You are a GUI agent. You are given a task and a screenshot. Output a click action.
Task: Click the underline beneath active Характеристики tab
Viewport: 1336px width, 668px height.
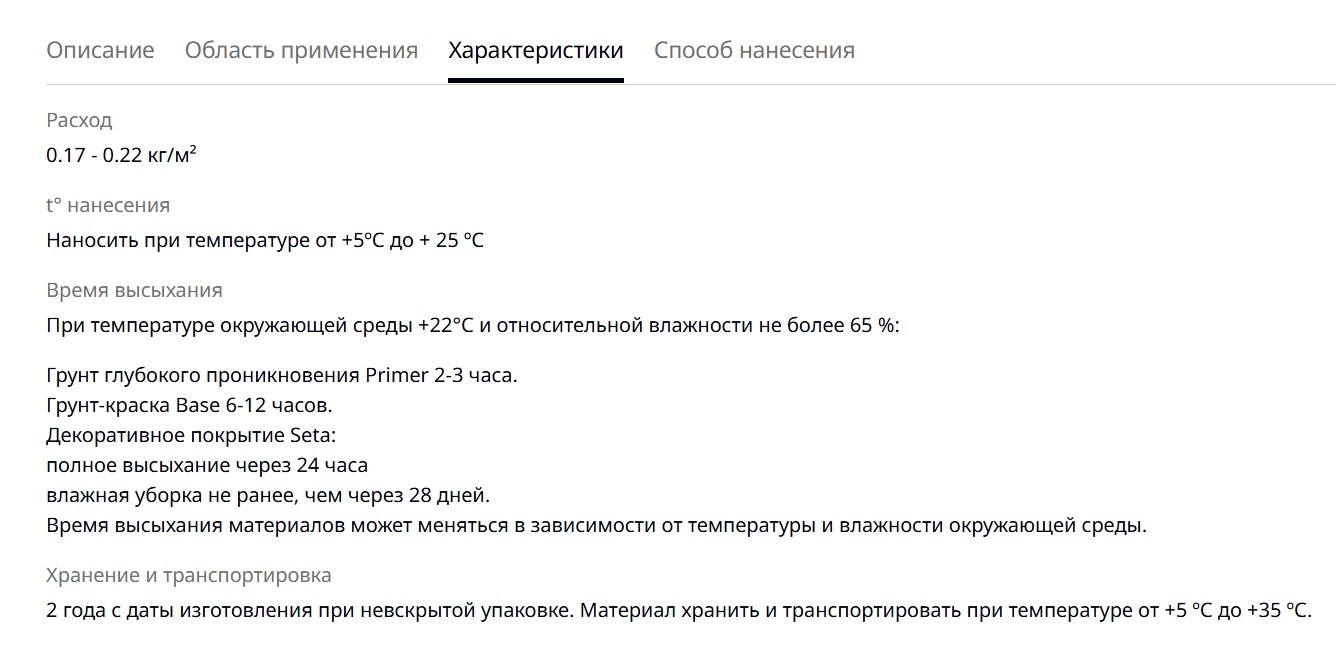(x=536, y=80)
